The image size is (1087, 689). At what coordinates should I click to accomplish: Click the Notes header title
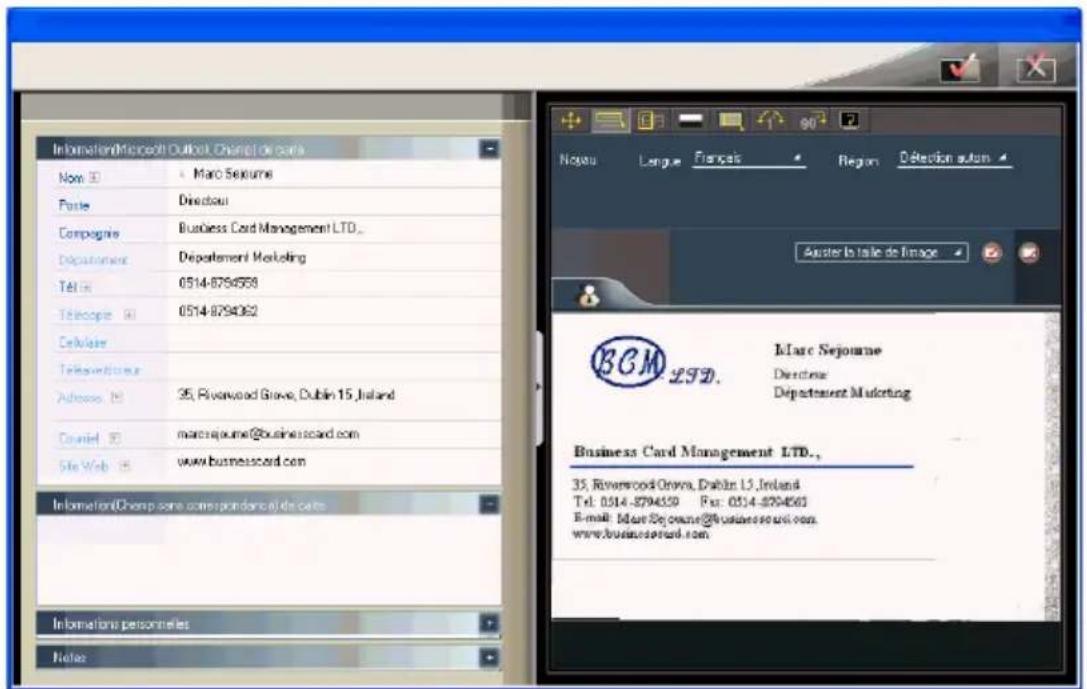69,657
